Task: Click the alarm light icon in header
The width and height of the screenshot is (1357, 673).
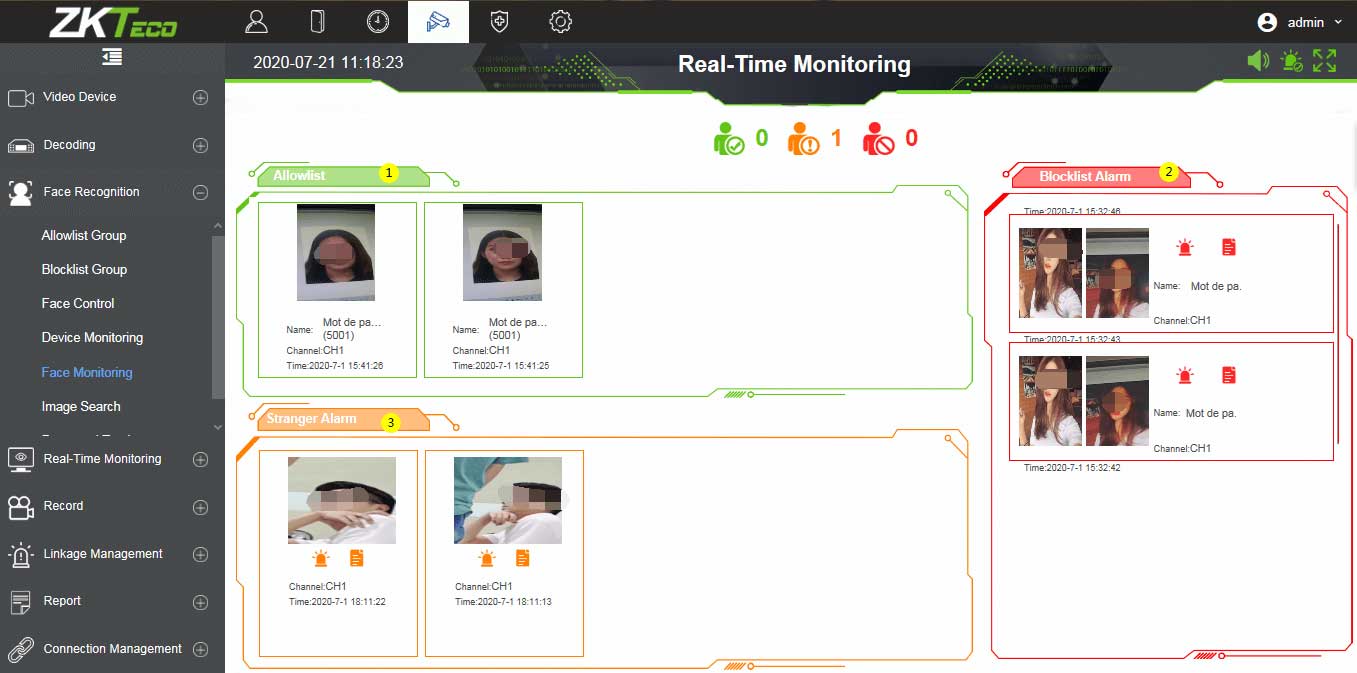Action: click(x=1292, y=61)
